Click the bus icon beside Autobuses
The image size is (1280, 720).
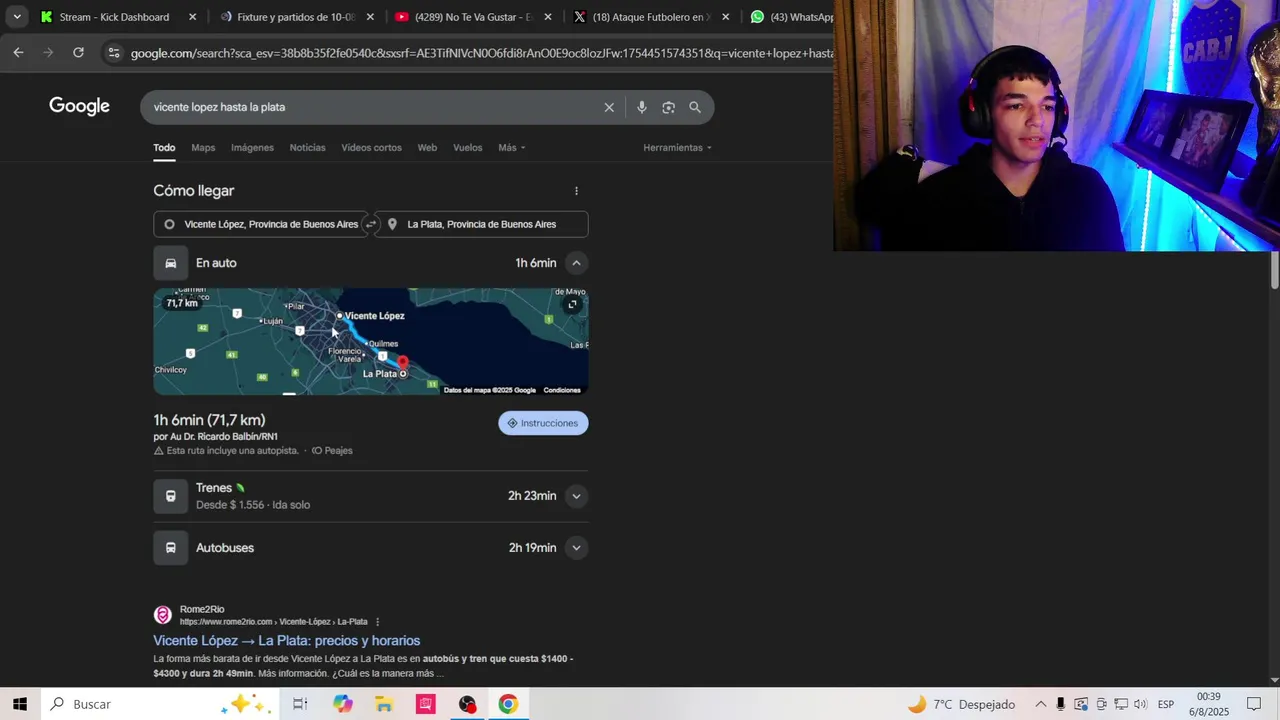click(171, 548)
